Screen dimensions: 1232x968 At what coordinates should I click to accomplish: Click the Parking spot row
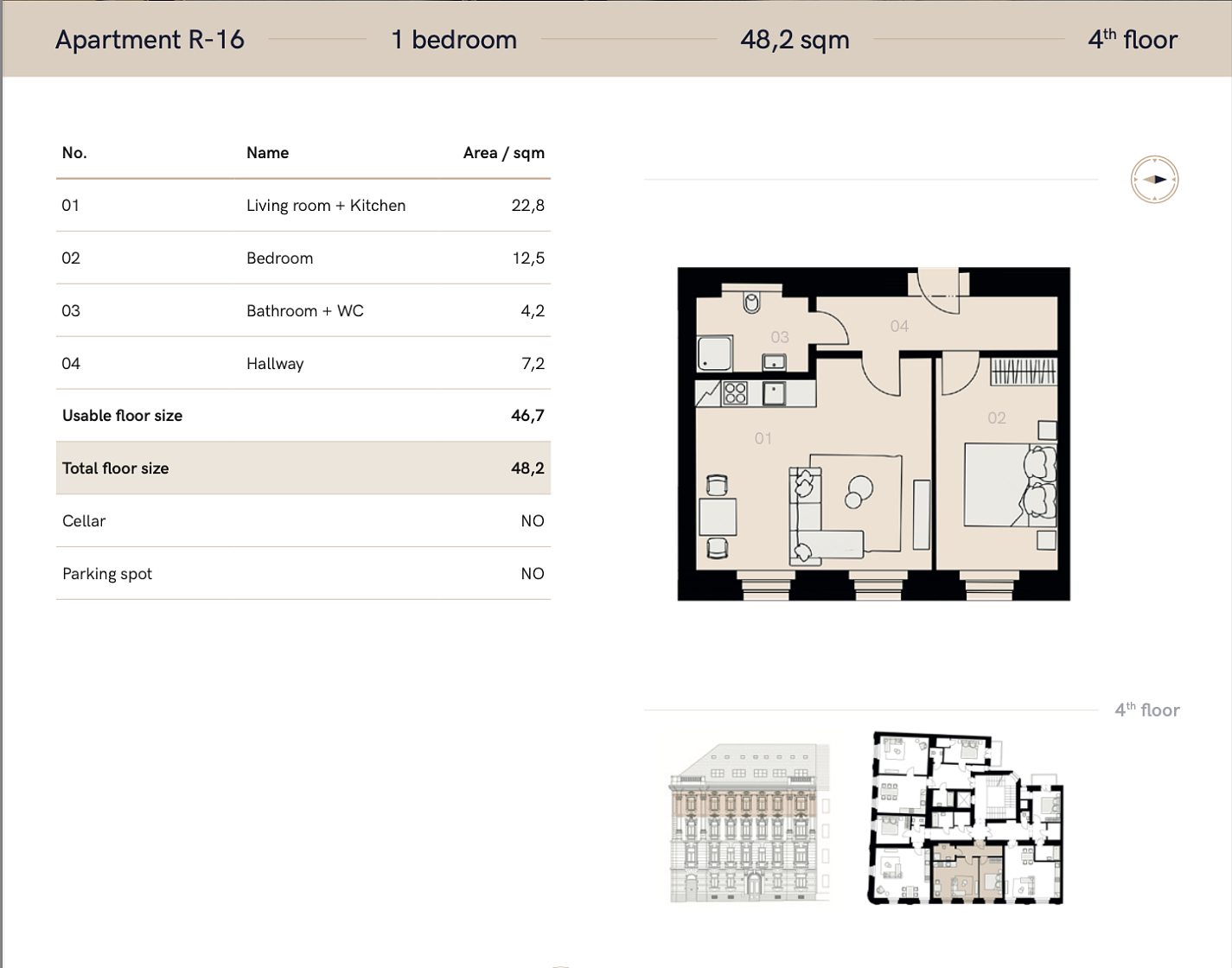[303, 574]
